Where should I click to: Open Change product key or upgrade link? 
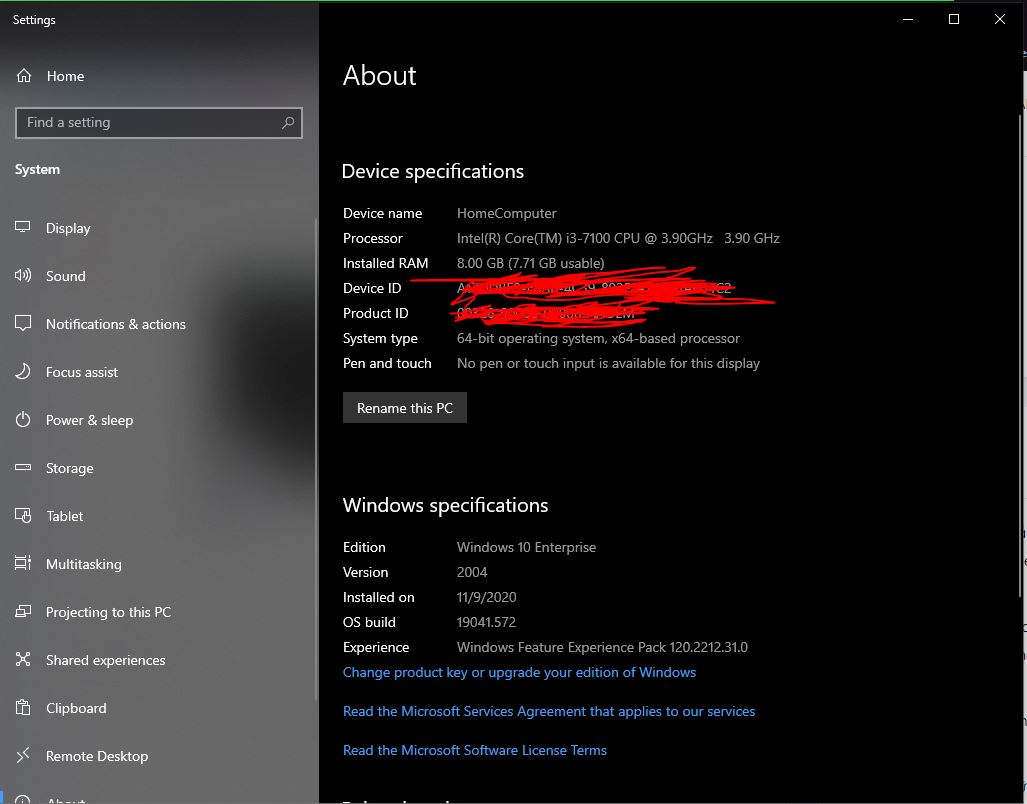coord(519,672)
